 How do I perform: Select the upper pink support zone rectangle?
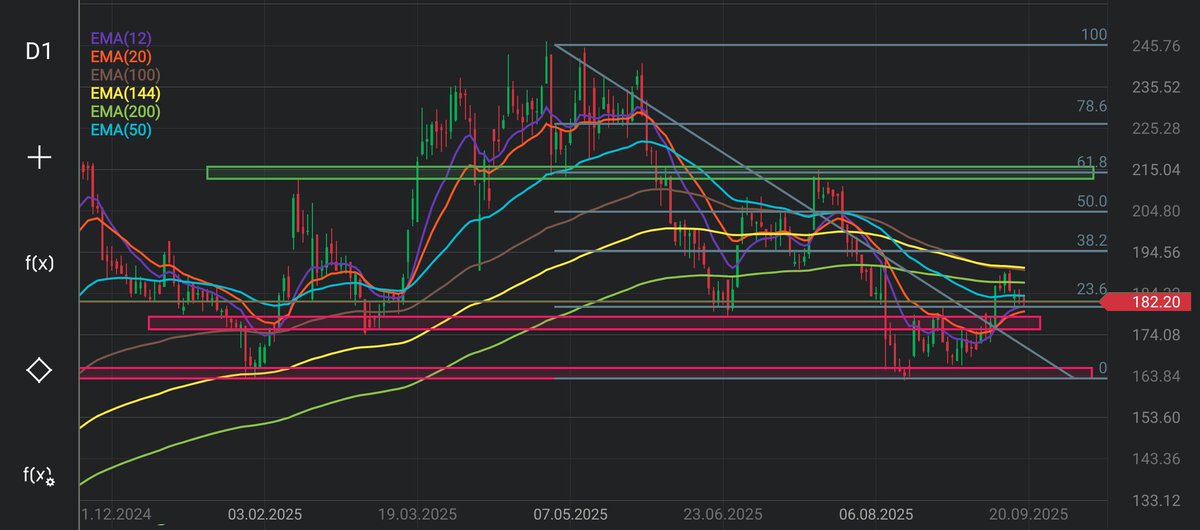[x=594, y=323]
